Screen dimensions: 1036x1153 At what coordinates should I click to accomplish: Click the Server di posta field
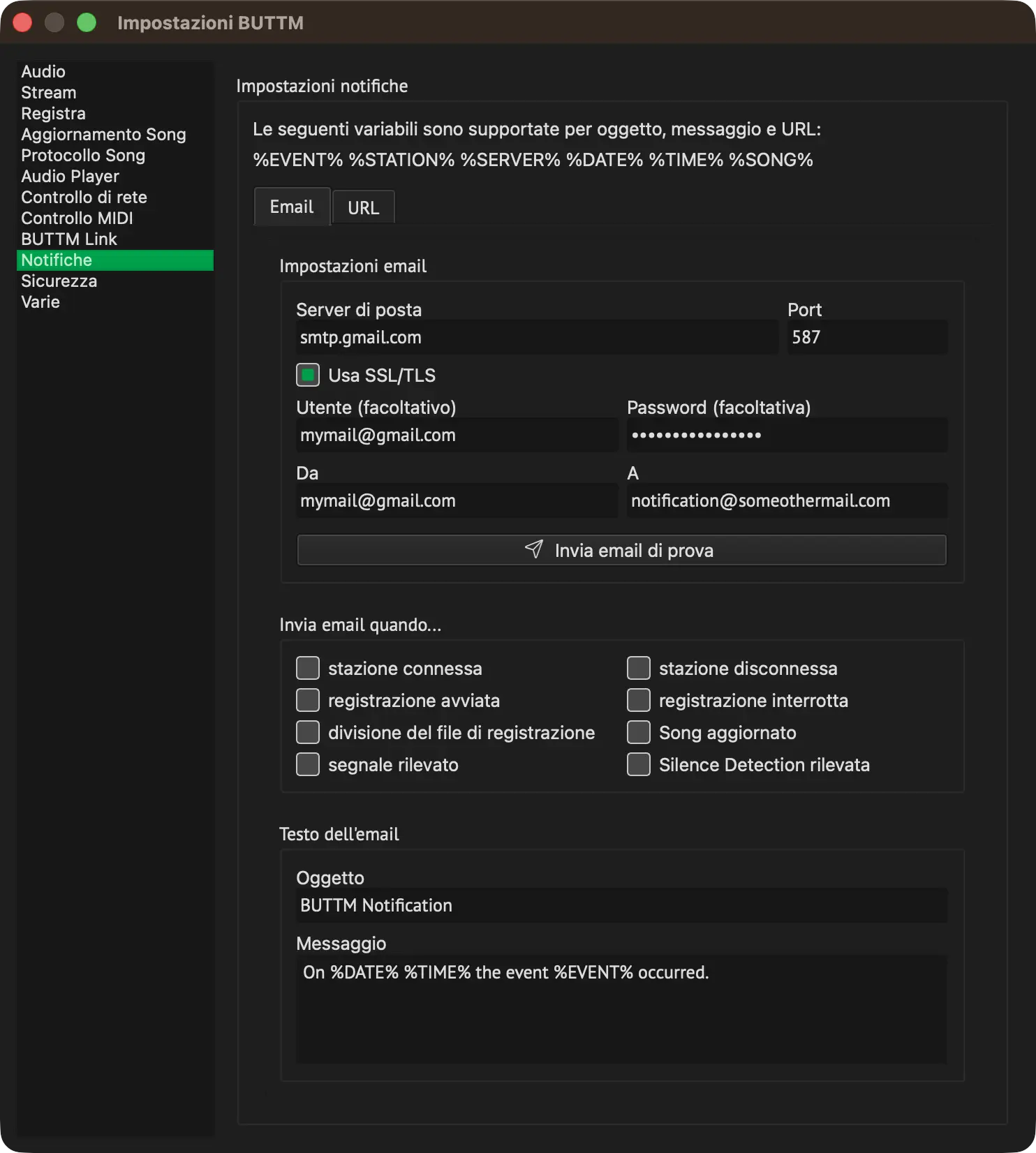click(537, 337)
